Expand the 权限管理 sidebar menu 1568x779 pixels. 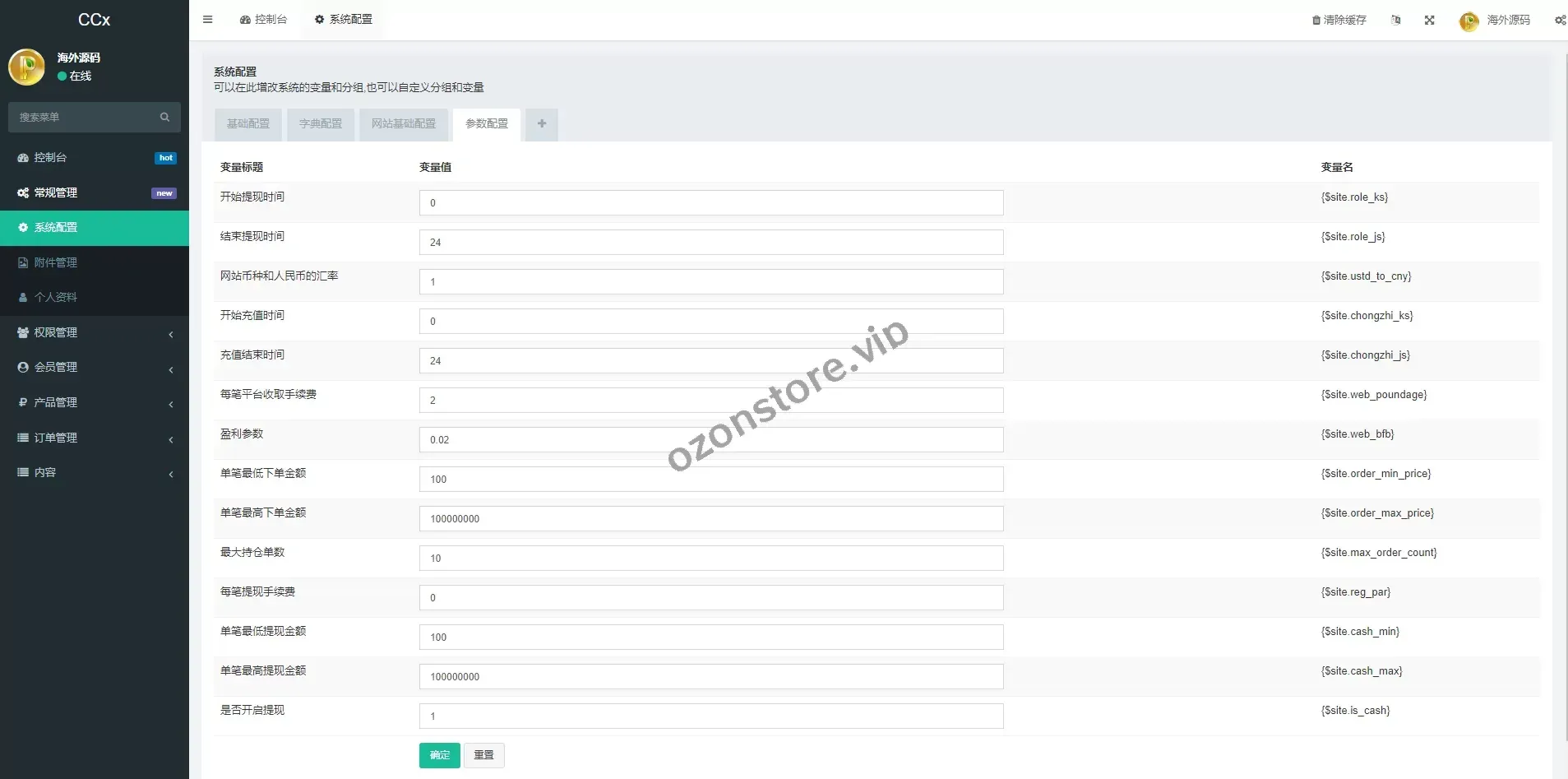[95, 332]
